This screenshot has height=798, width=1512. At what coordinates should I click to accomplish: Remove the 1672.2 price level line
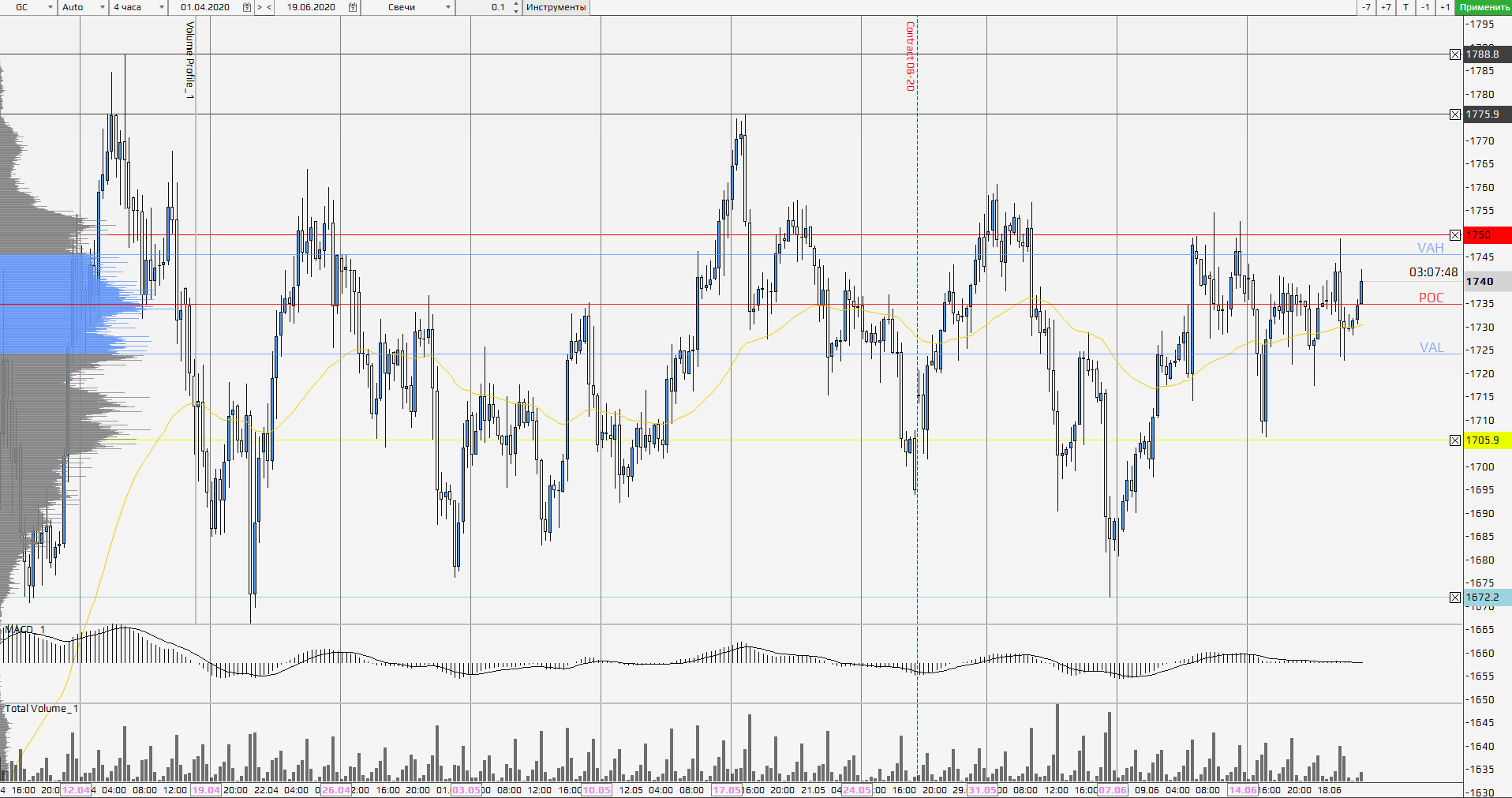(x=1455, y=598)
